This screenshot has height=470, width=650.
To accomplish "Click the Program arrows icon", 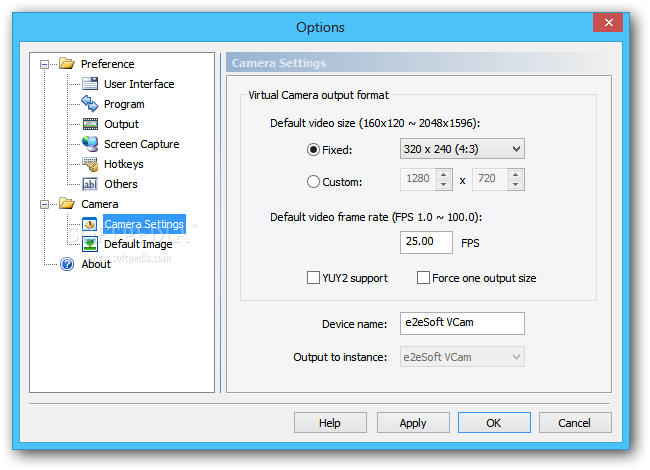I will 90,104.
